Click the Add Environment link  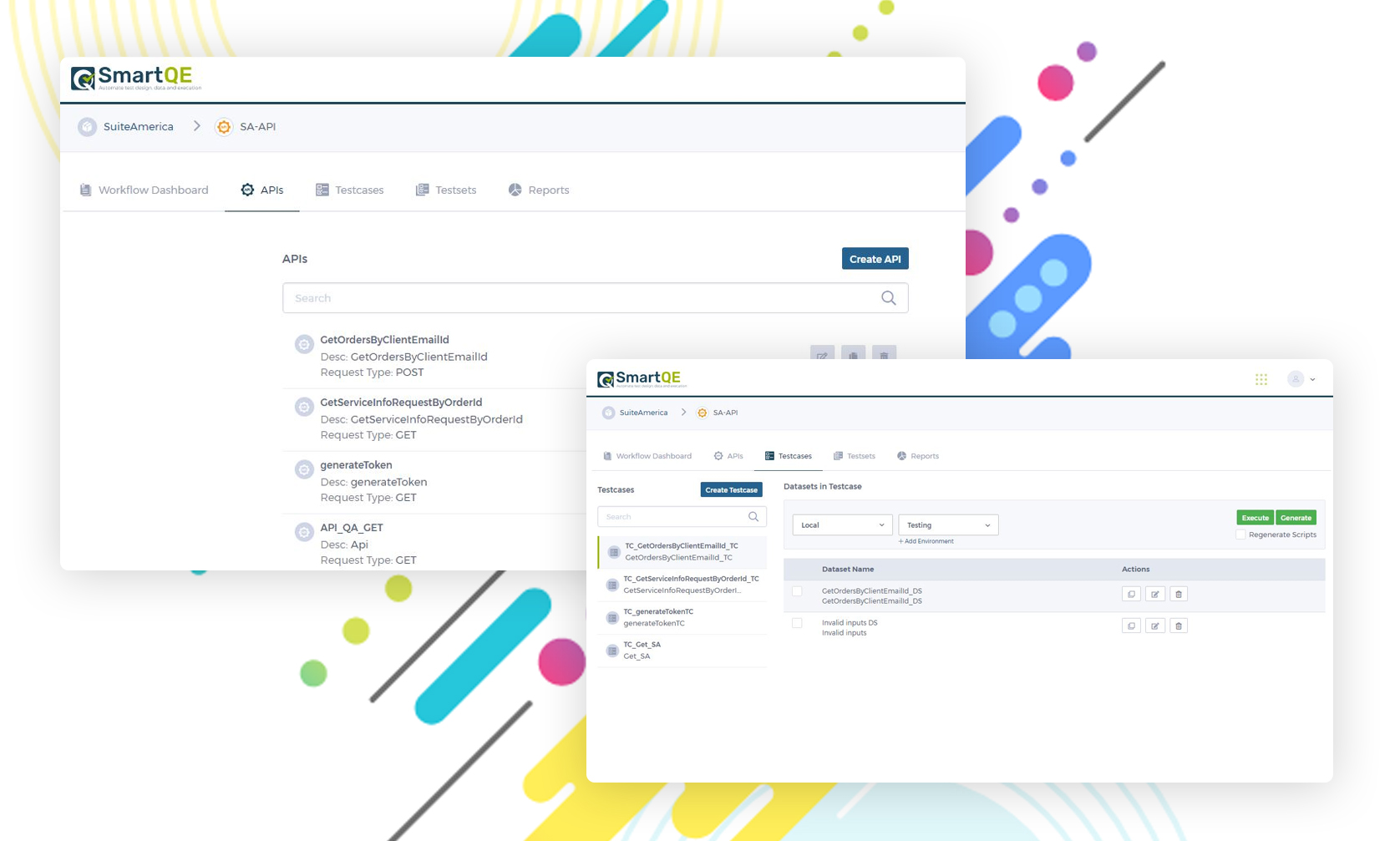pos(926,541)
